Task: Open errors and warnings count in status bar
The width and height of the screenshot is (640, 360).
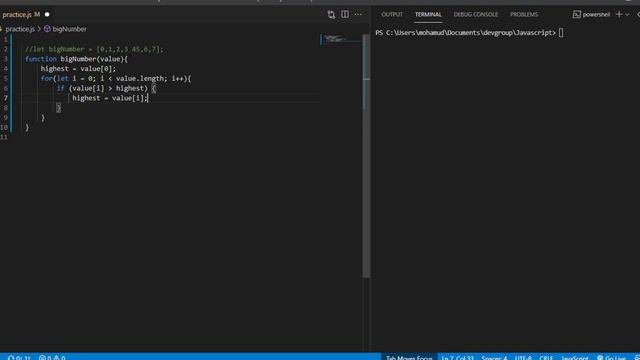Action: point(52,357)
